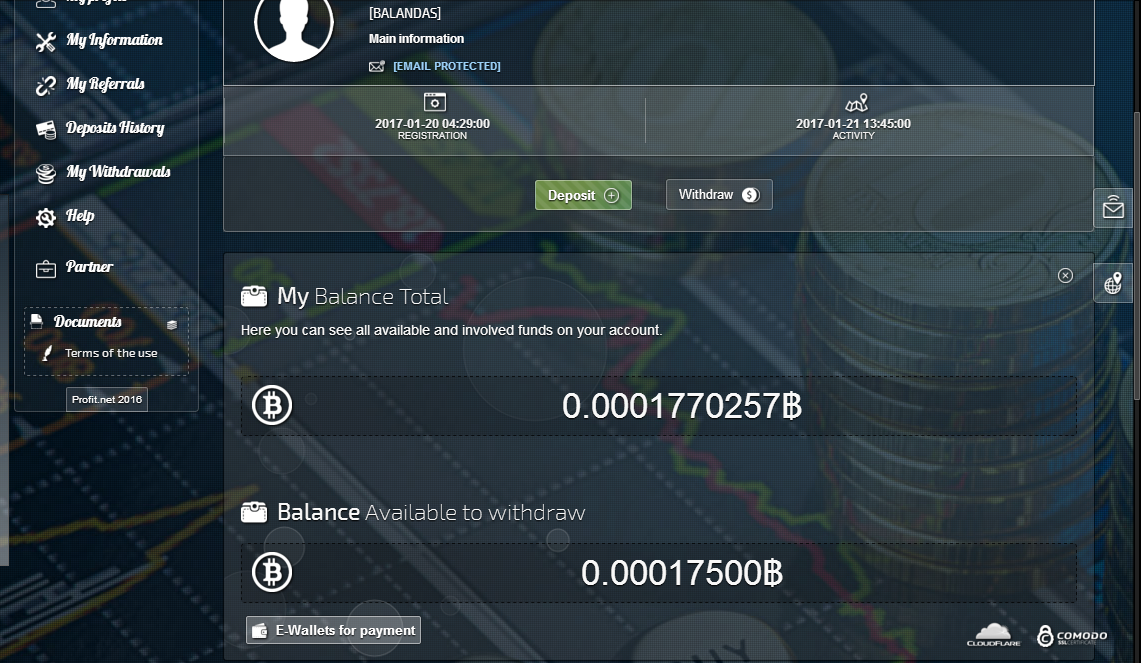Open My Withdrawals section
1141x663 pixels.
[117, 173]
